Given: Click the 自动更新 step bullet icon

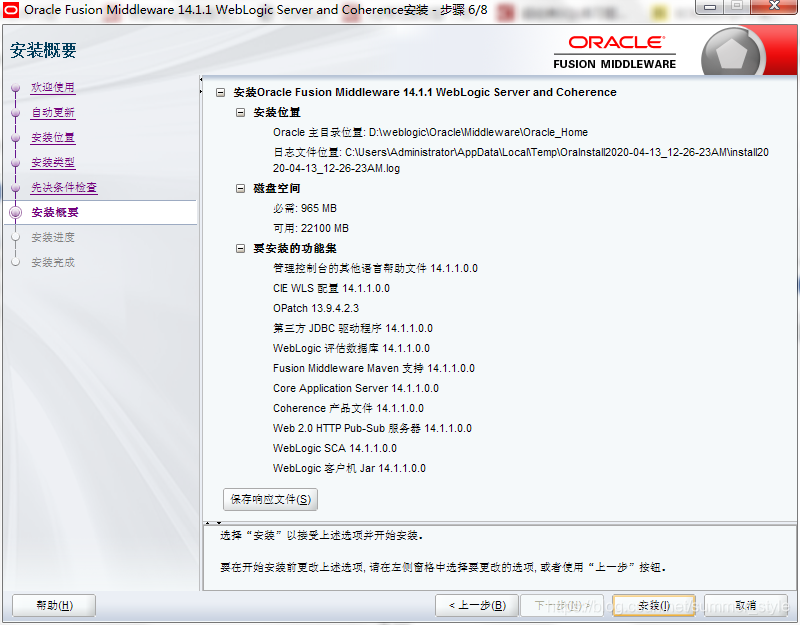Looking at the screenshot, I should (16, 113).
